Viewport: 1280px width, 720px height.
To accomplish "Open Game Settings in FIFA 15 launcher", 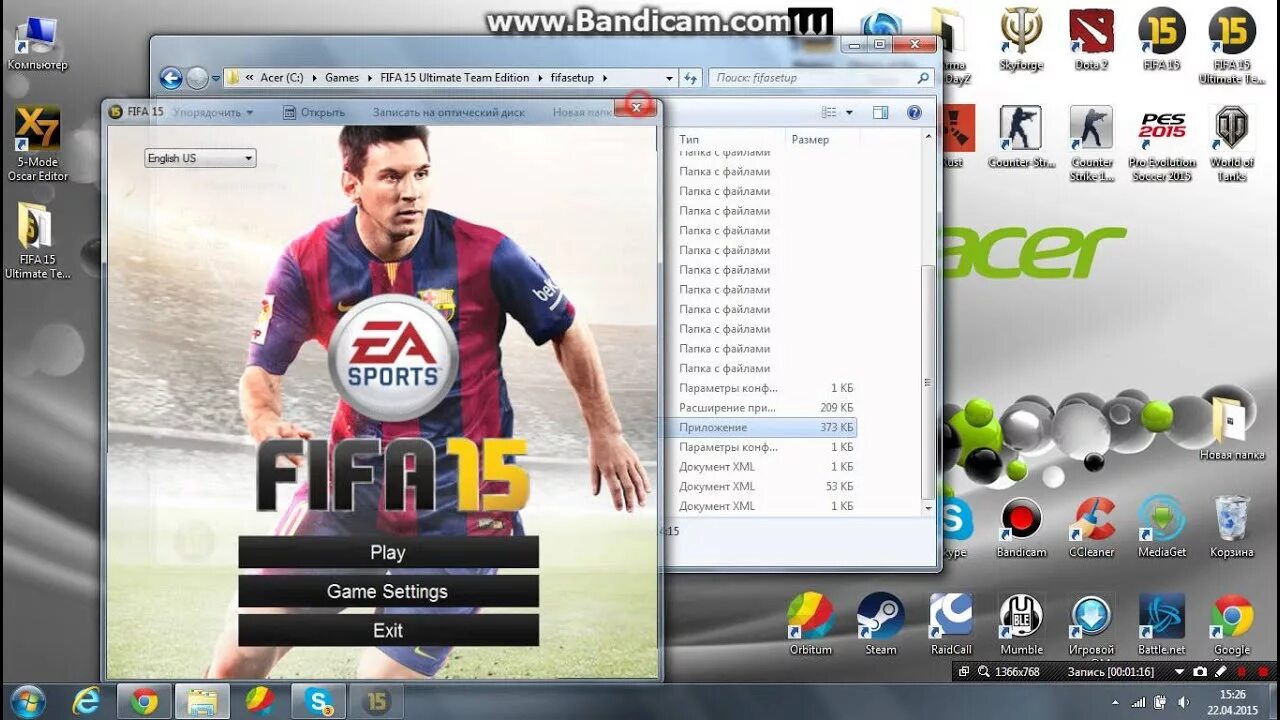I will [388, 591].
